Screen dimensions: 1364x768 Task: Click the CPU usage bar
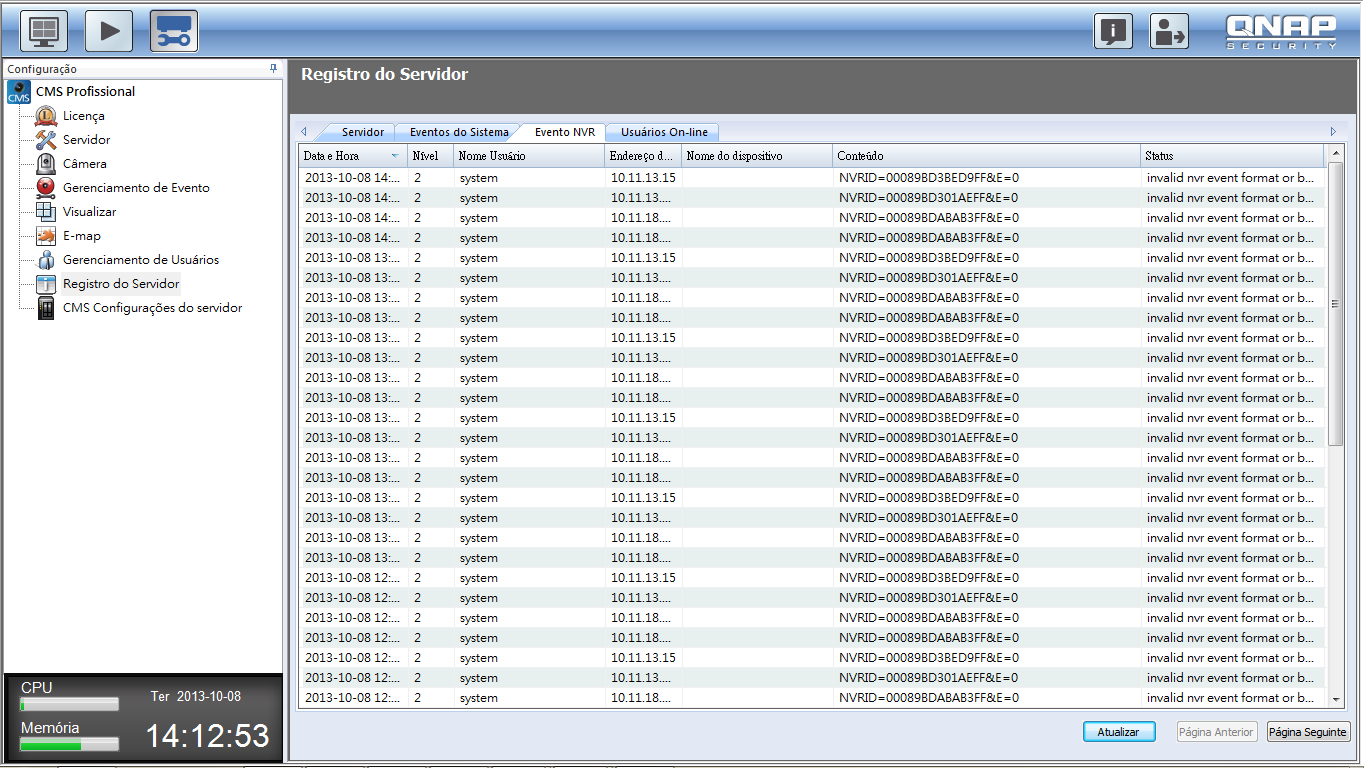[70, 705]
